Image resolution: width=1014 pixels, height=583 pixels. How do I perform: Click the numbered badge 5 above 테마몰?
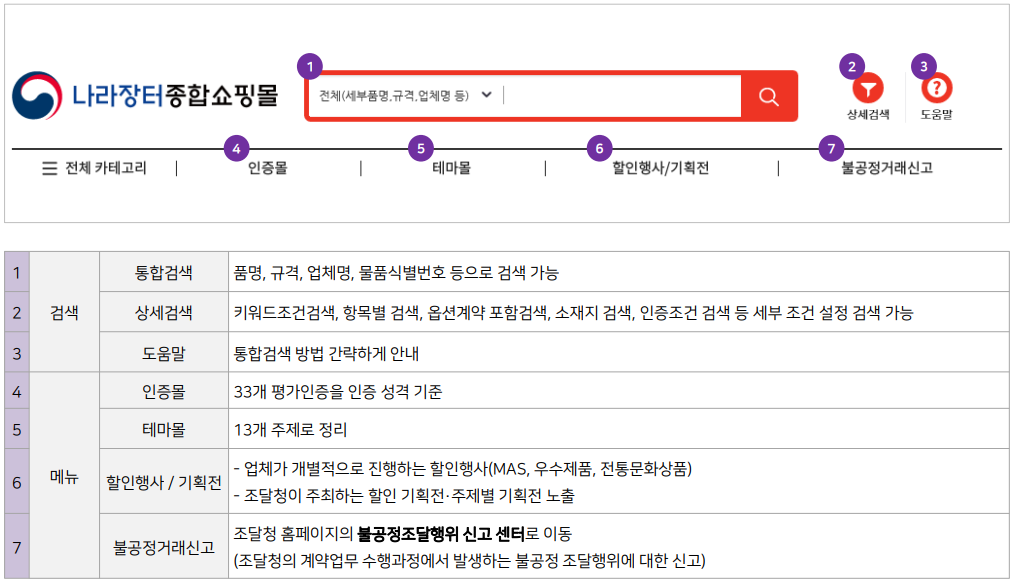click(x=421, y=150)
